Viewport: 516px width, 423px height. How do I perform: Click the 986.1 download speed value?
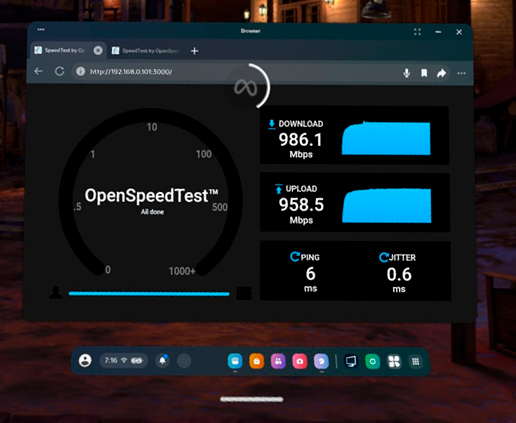coord(300,140)
